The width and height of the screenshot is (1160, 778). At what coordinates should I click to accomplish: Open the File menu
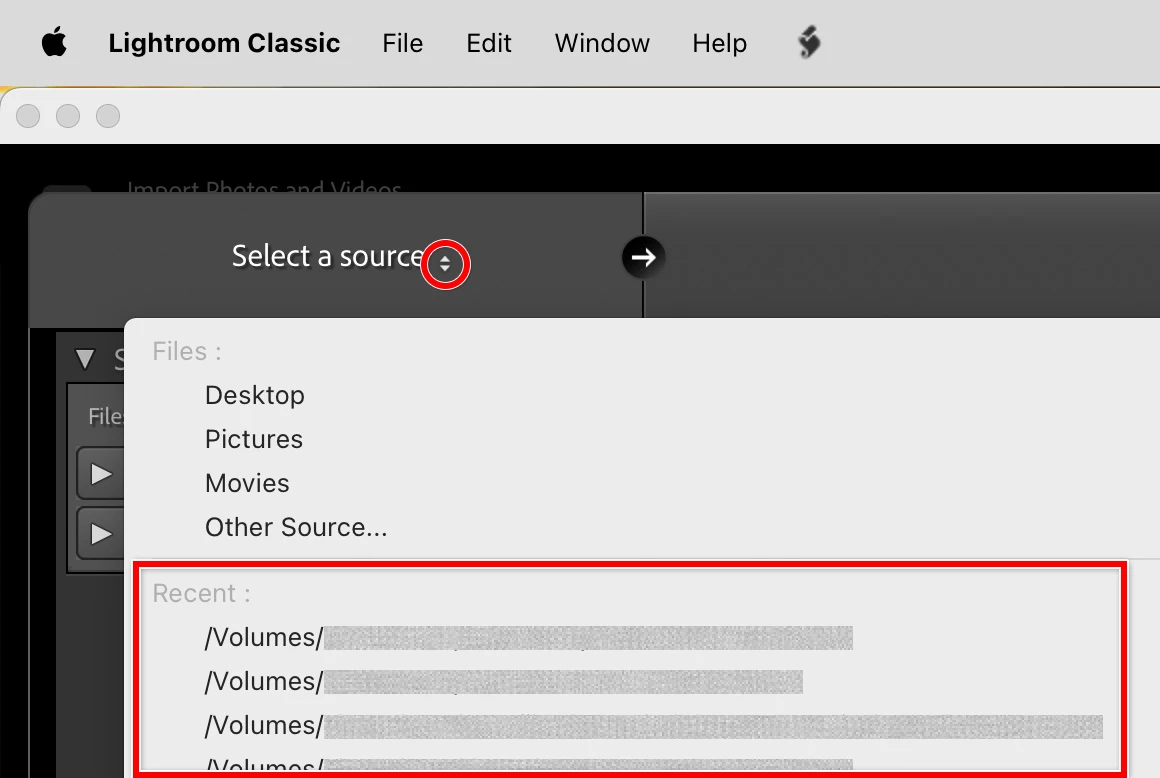[402, 43]
